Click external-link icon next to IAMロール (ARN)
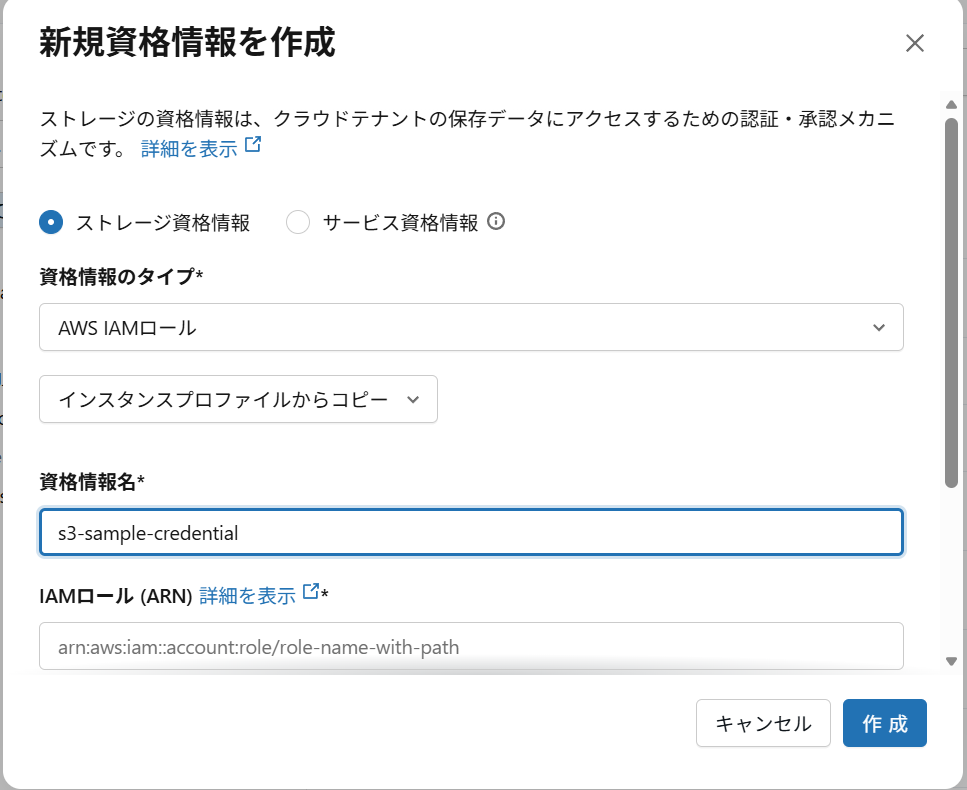Image resolution: width=967 pixels, height=790 pixels. coord(311,591)
